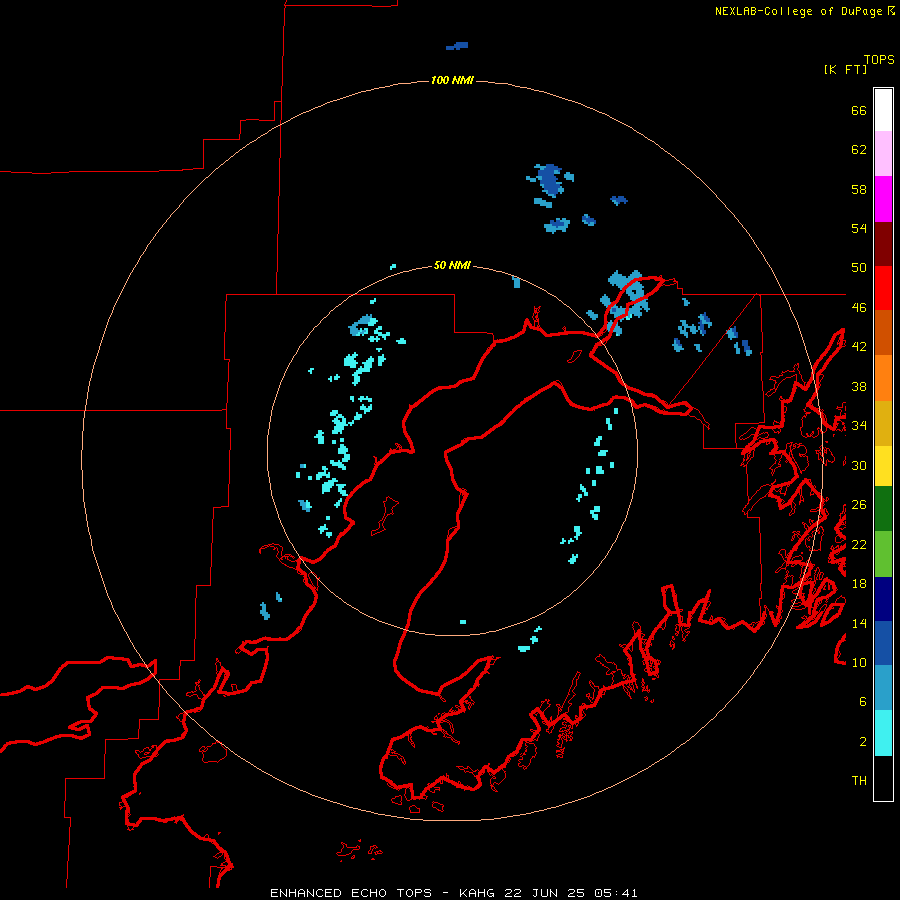
Task: Click the "10" legend value
Action: coord(859,662)
